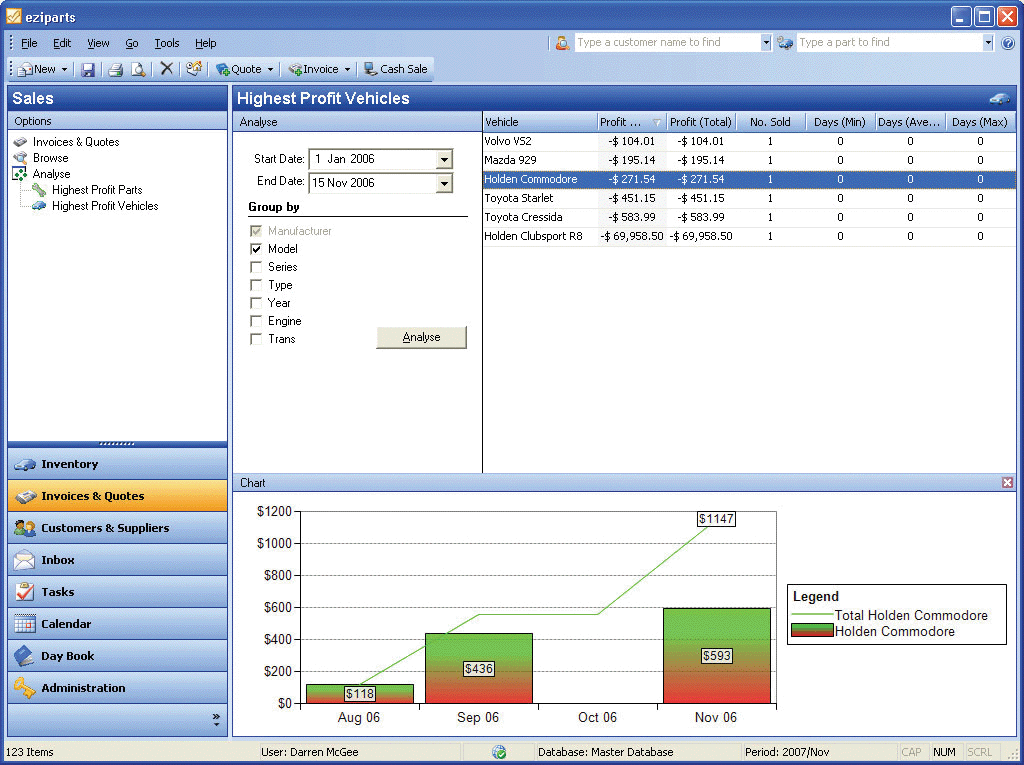Tick the Engine group-by checkbox
The image size is (1024, 765).
point(256,321)
